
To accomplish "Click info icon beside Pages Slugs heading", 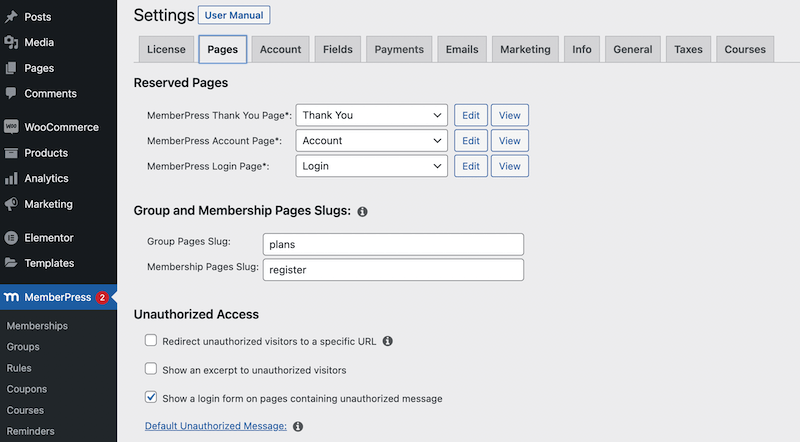I will [x=362, y=211].
